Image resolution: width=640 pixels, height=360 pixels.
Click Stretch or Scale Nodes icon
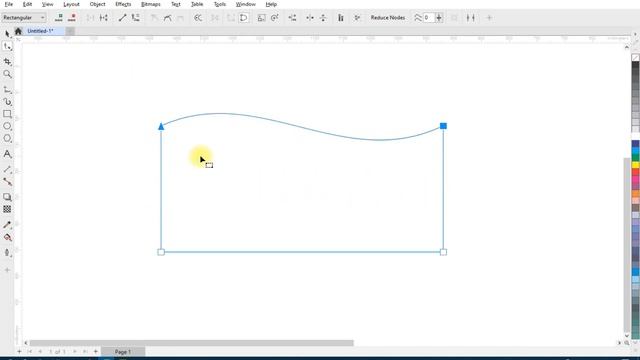click(262, 18)
